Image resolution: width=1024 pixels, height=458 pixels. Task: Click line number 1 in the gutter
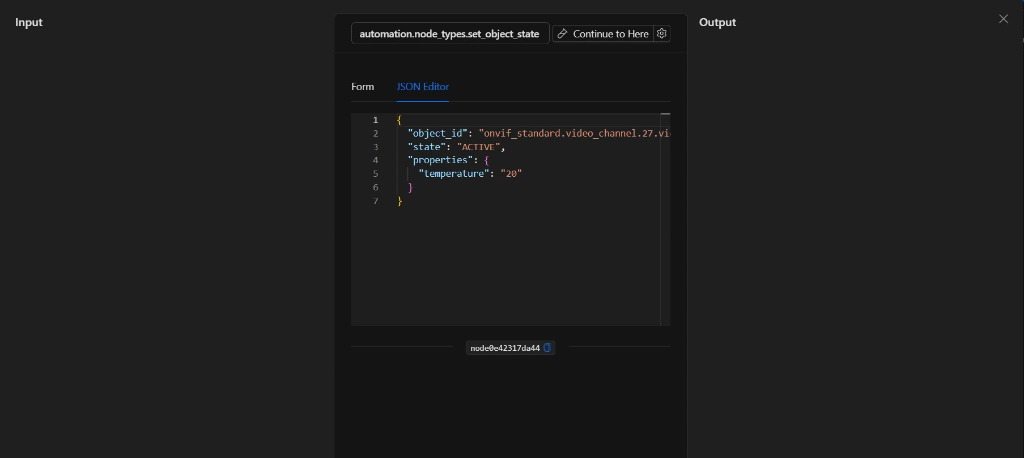coord(376,120)
